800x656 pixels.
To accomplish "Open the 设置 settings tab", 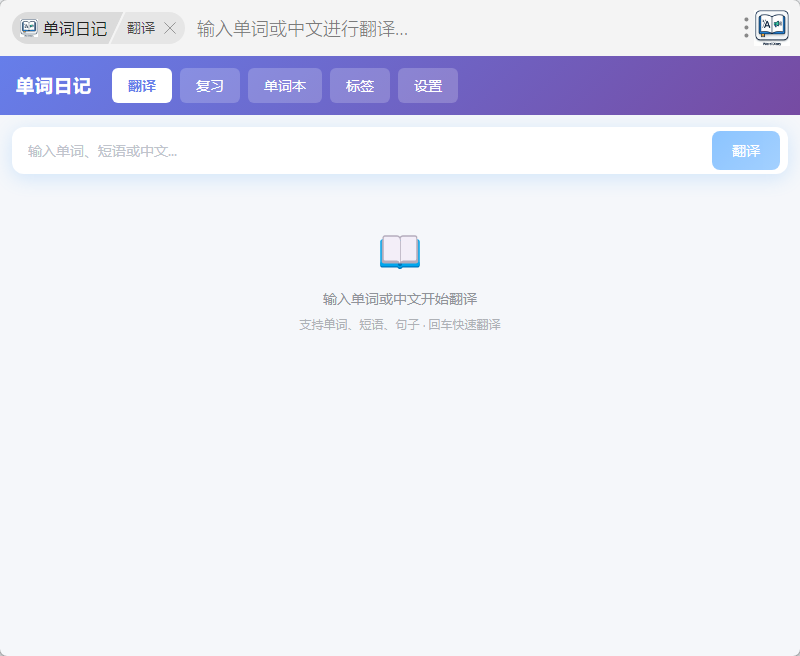I will (428, 86).
